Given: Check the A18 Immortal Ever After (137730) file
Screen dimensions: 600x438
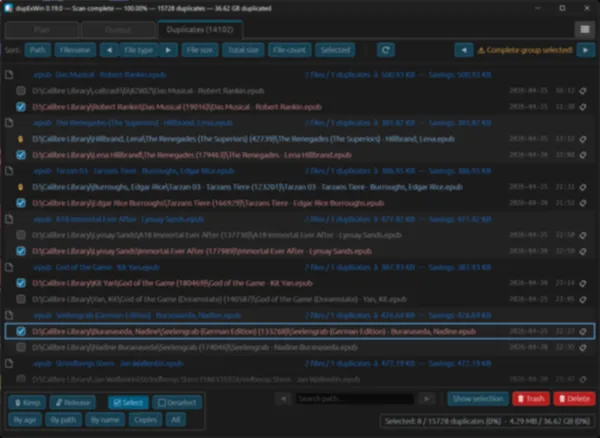Looking at the screenshot, I should [21, 235].
